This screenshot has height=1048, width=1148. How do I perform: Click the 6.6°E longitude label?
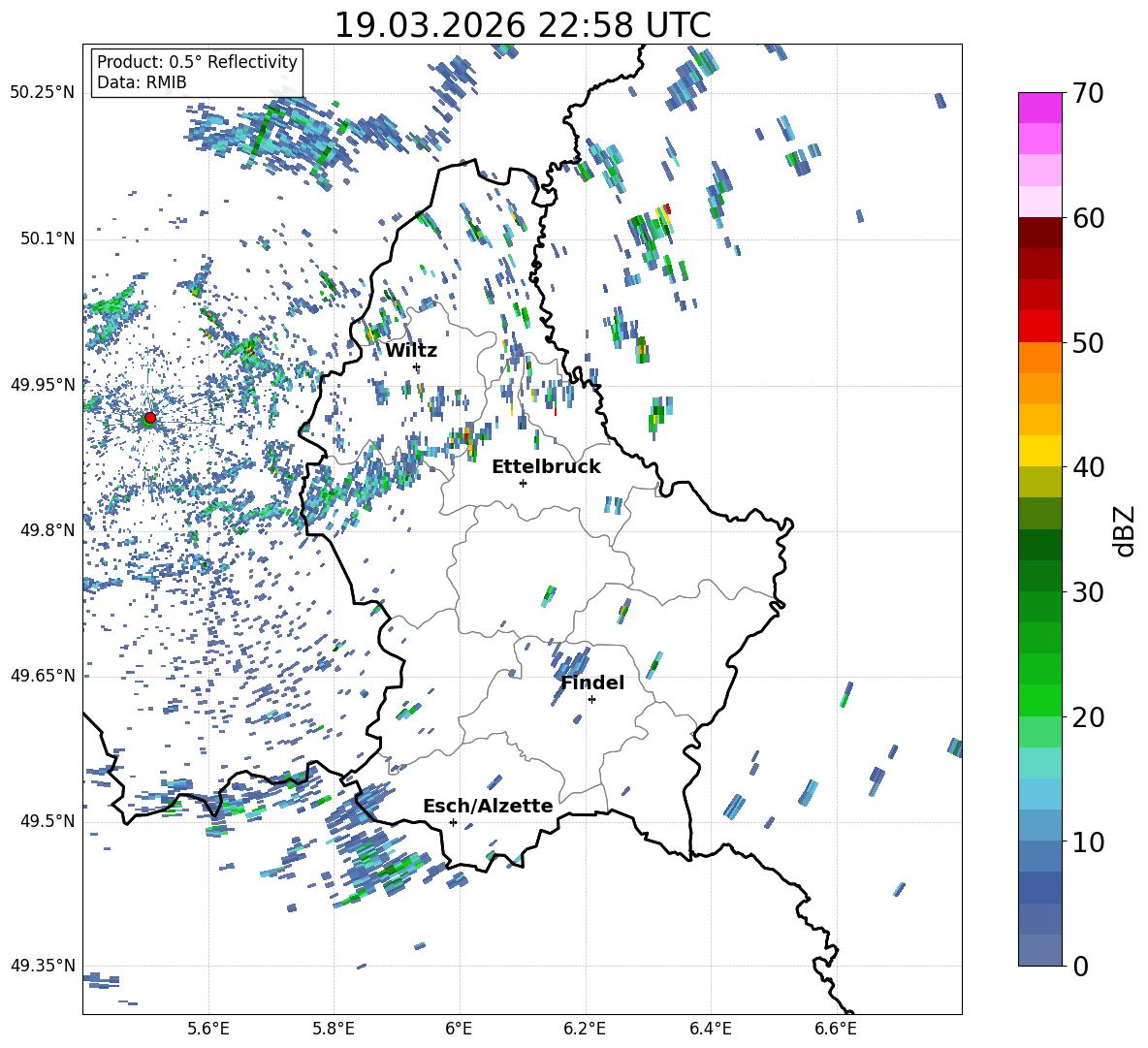[x=836, y=1029]
